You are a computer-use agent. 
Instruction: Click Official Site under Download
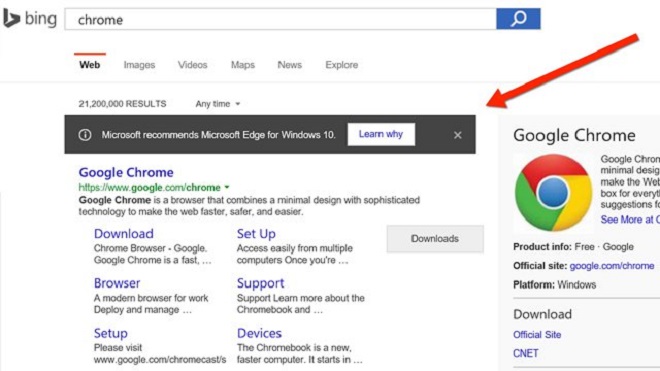537,335
